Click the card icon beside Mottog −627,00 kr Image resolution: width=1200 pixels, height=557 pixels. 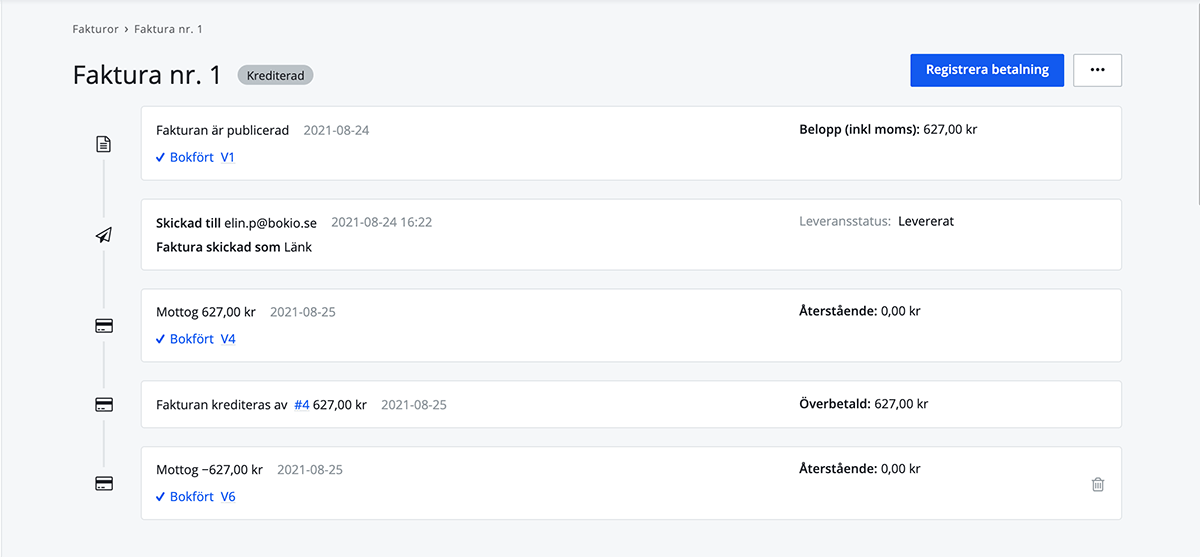(103, 484)
